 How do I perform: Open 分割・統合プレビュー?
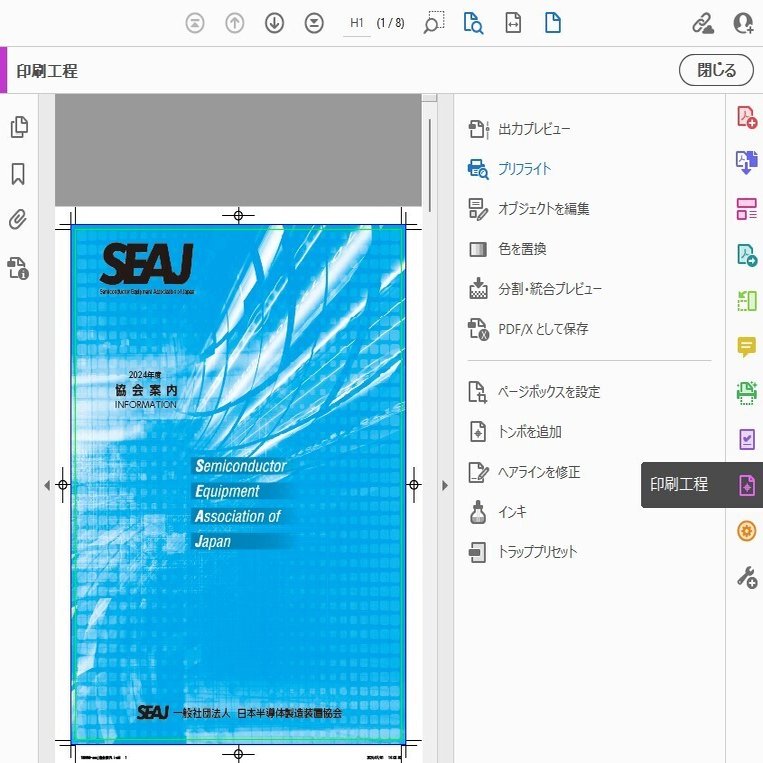coord(535,289)
